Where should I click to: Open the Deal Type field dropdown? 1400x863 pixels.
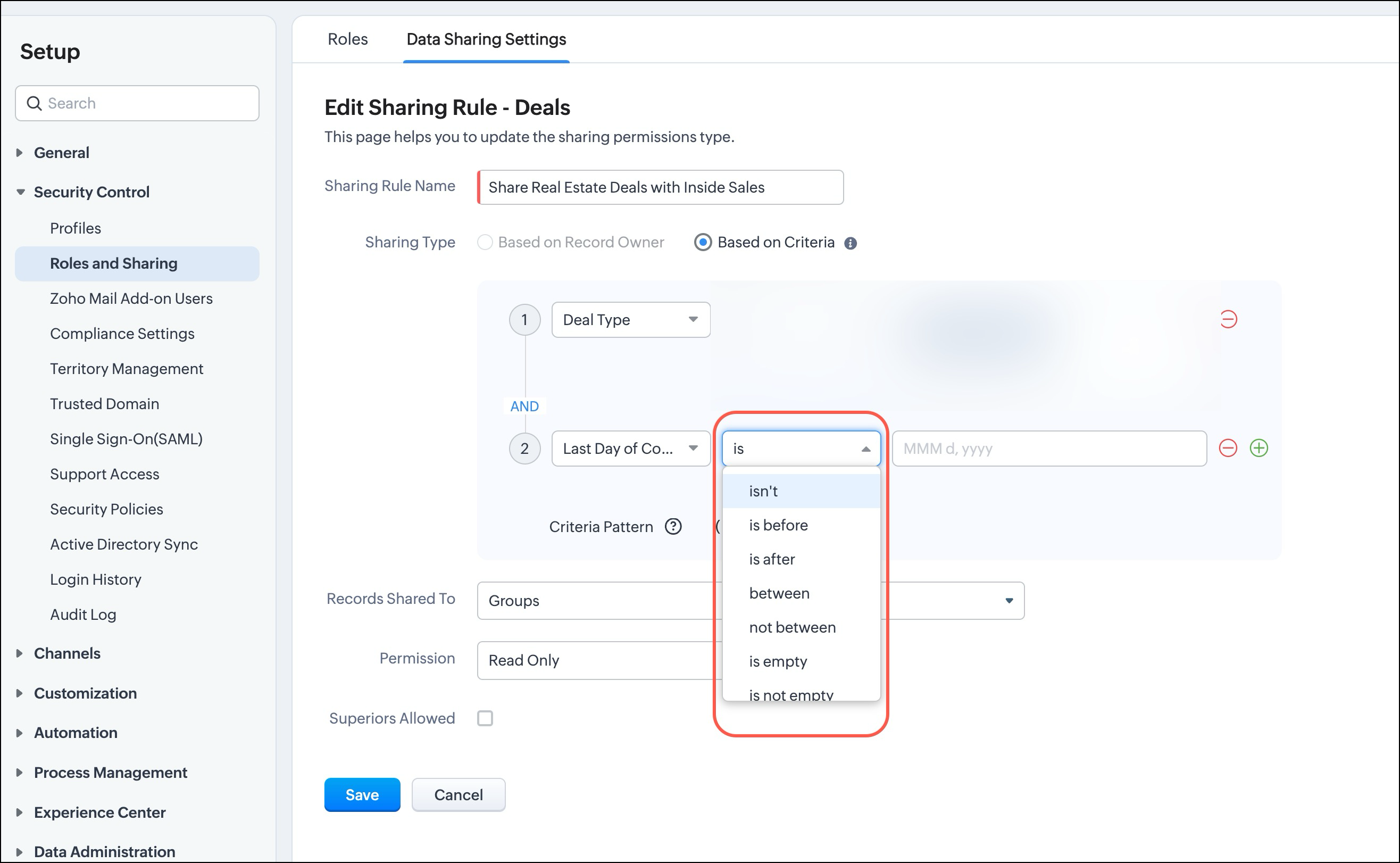click(x=630, y=320)
